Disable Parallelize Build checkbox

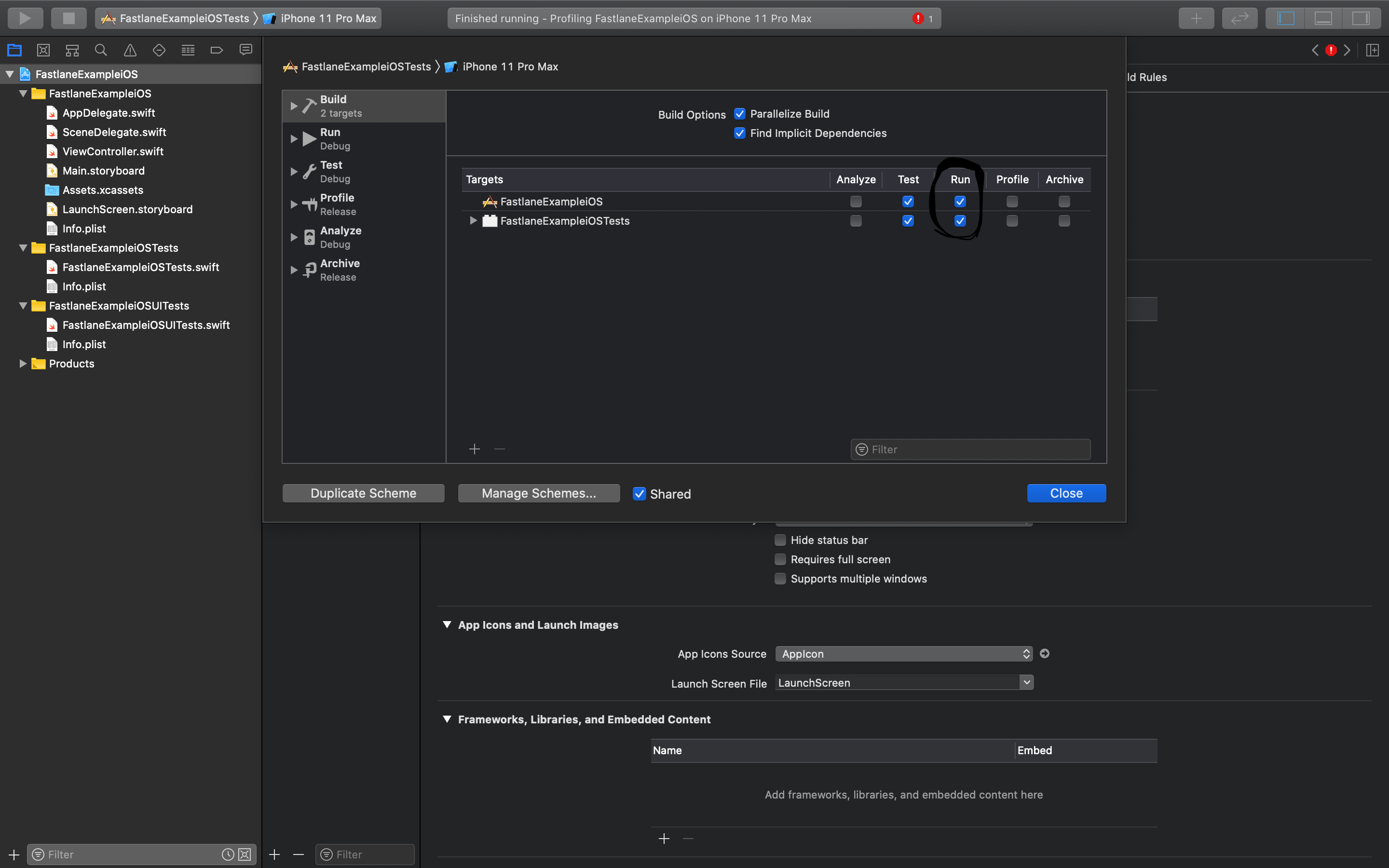coord(740,114)
